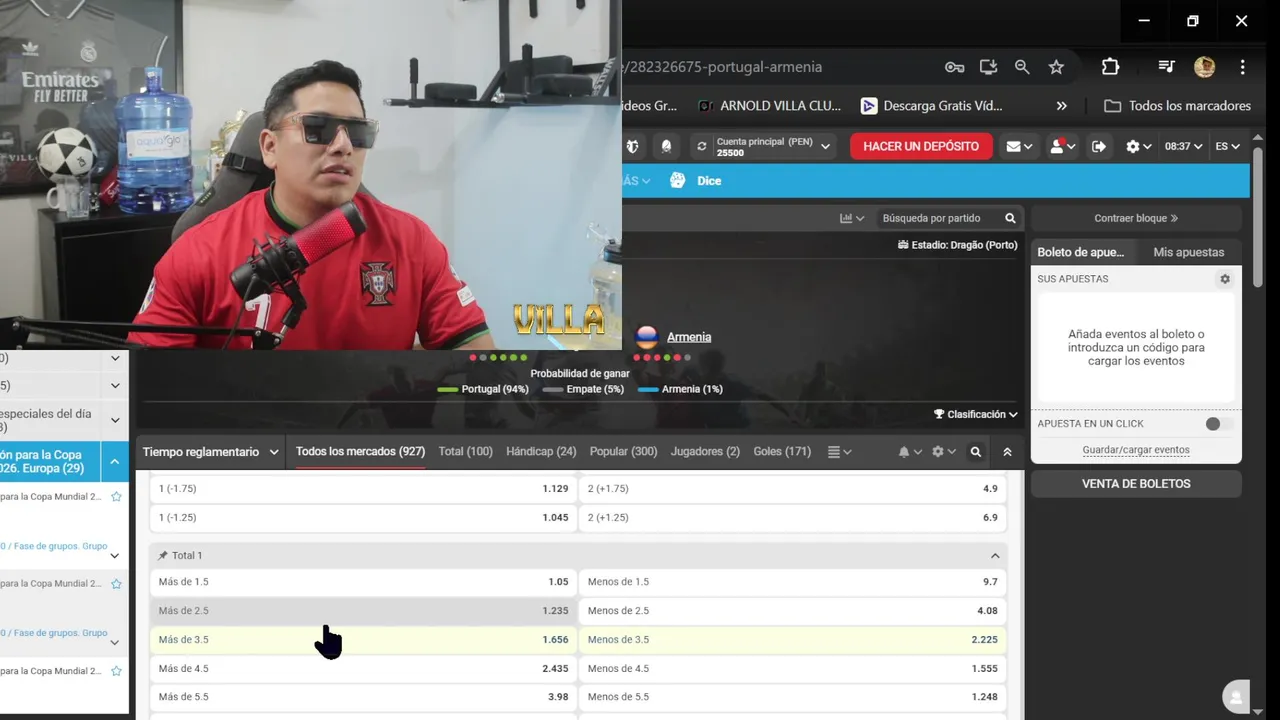
Task: Expand the Clasificación dropdown
Action: point(976,414)
